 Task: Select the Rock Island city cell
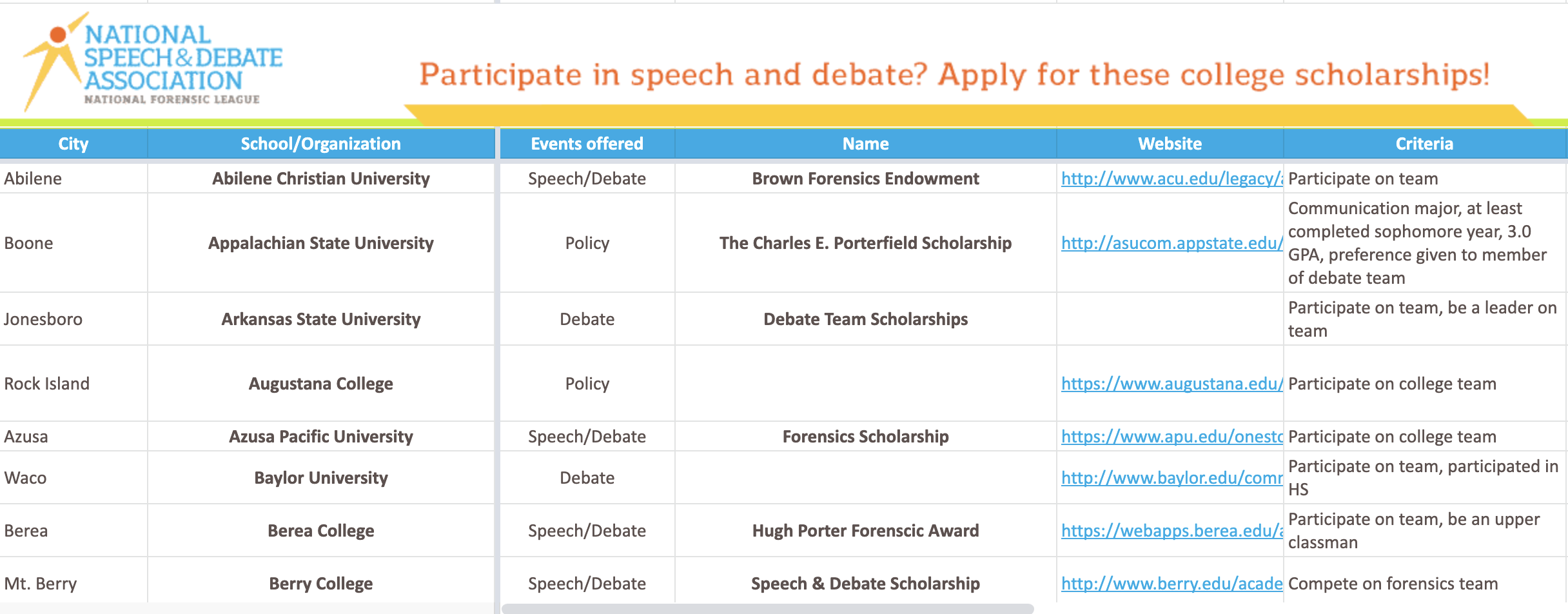pos(73,384)
